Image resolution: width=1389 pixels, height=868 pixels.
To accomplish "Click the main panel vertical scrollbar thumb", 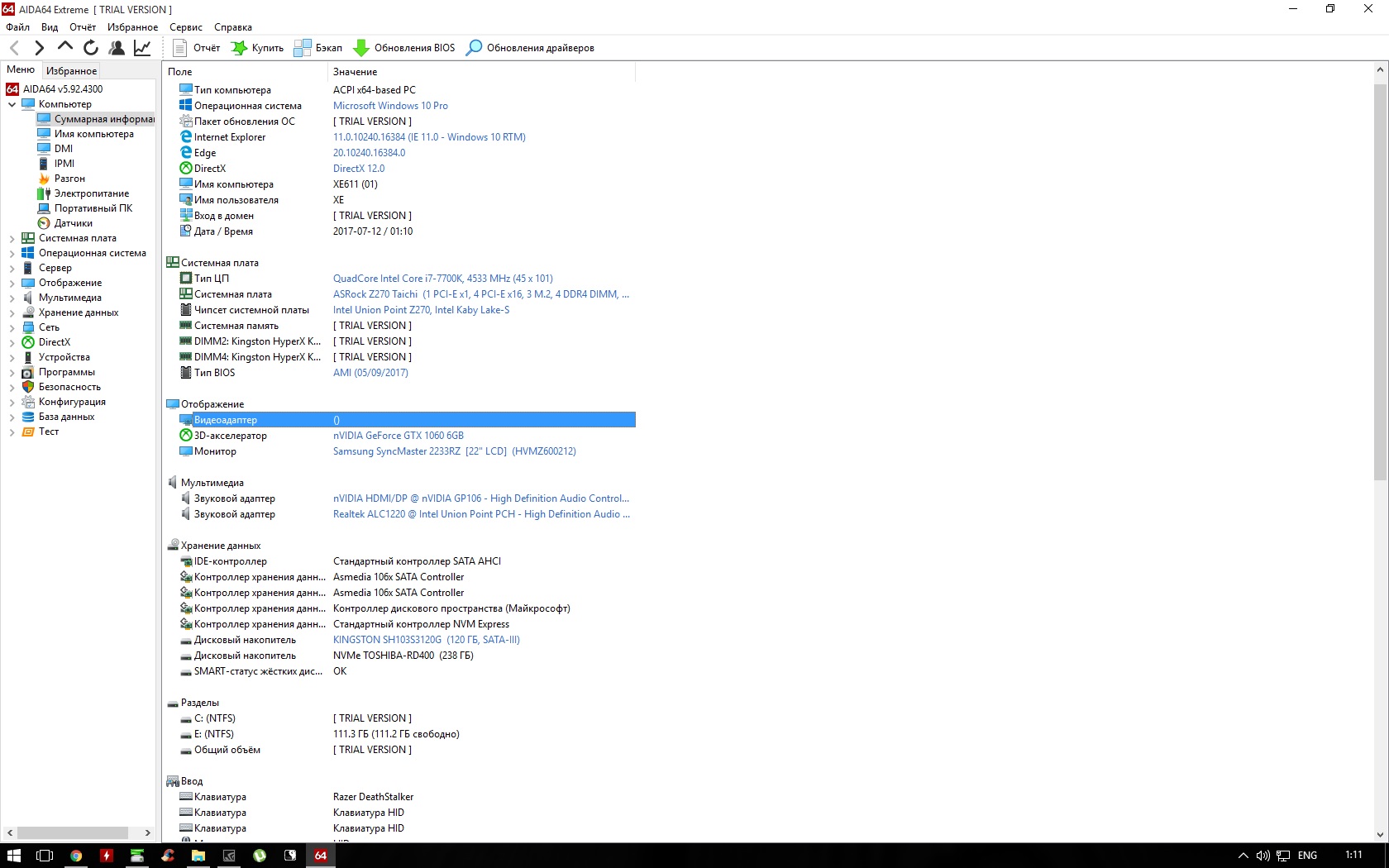I will click(x=1380, y=281).
